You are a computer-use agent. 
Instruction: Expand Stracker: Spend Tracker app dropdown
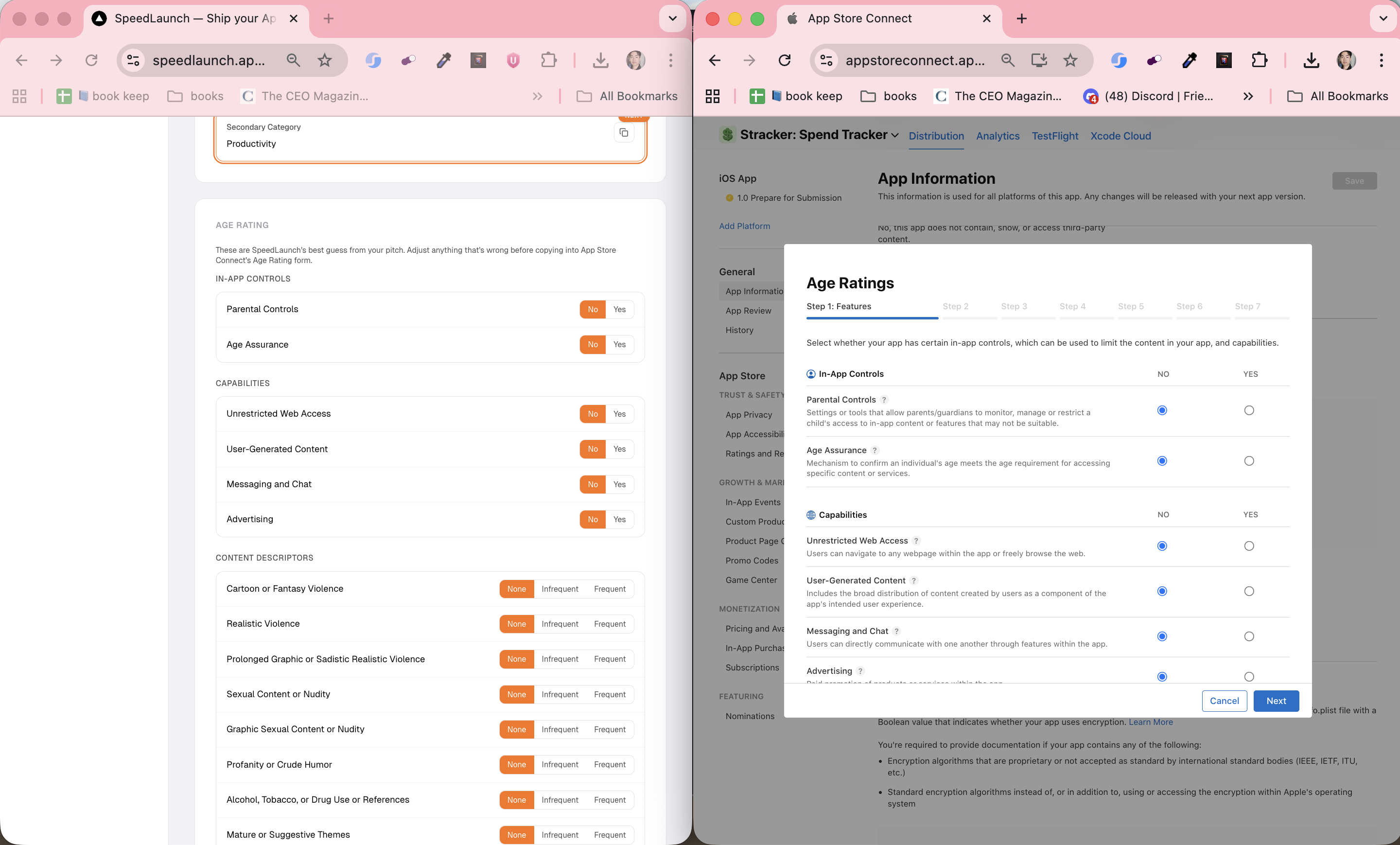point(895,135)
